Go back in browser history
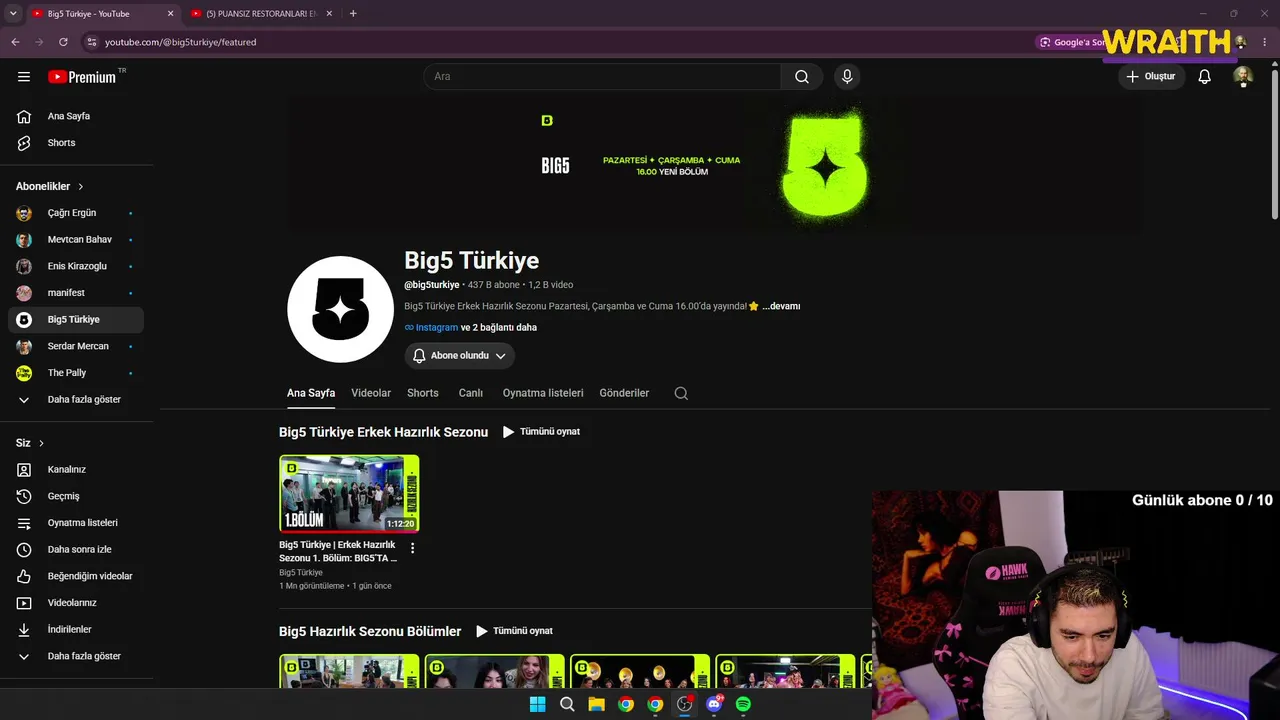The height and width of the screenshot is (720, 1280). point(15,42)
